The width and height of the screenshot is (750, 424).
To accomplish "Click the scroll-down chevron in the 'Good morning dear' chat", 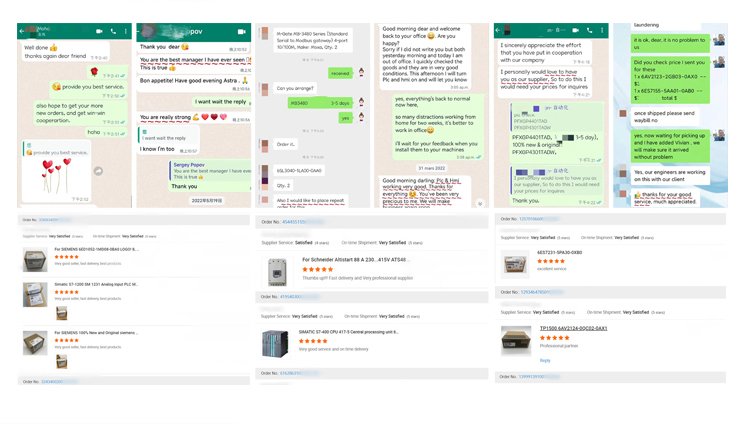I will coord(480,203).
